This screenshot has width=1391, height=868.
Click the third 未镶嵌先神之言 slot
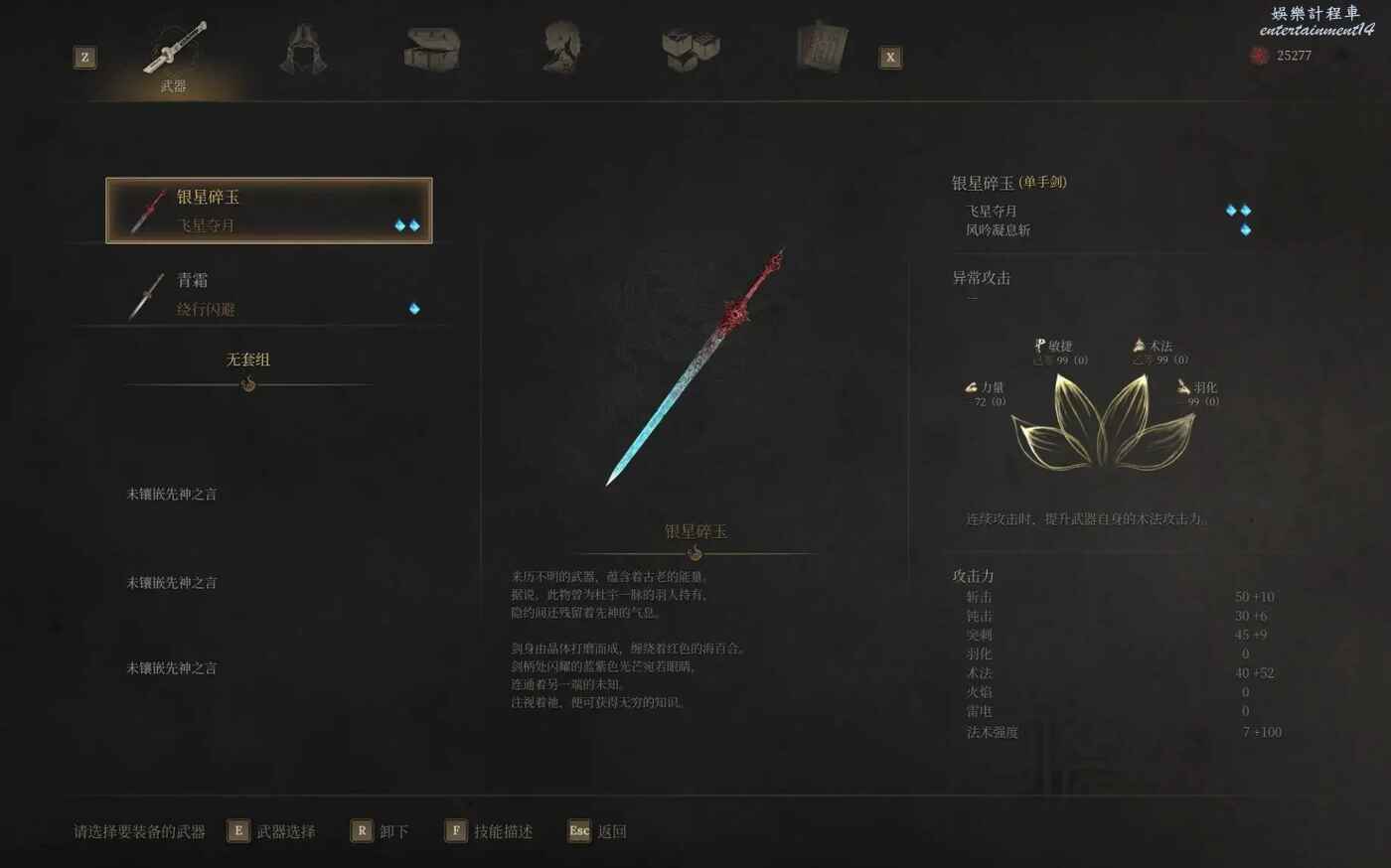[x=171, y=668]
